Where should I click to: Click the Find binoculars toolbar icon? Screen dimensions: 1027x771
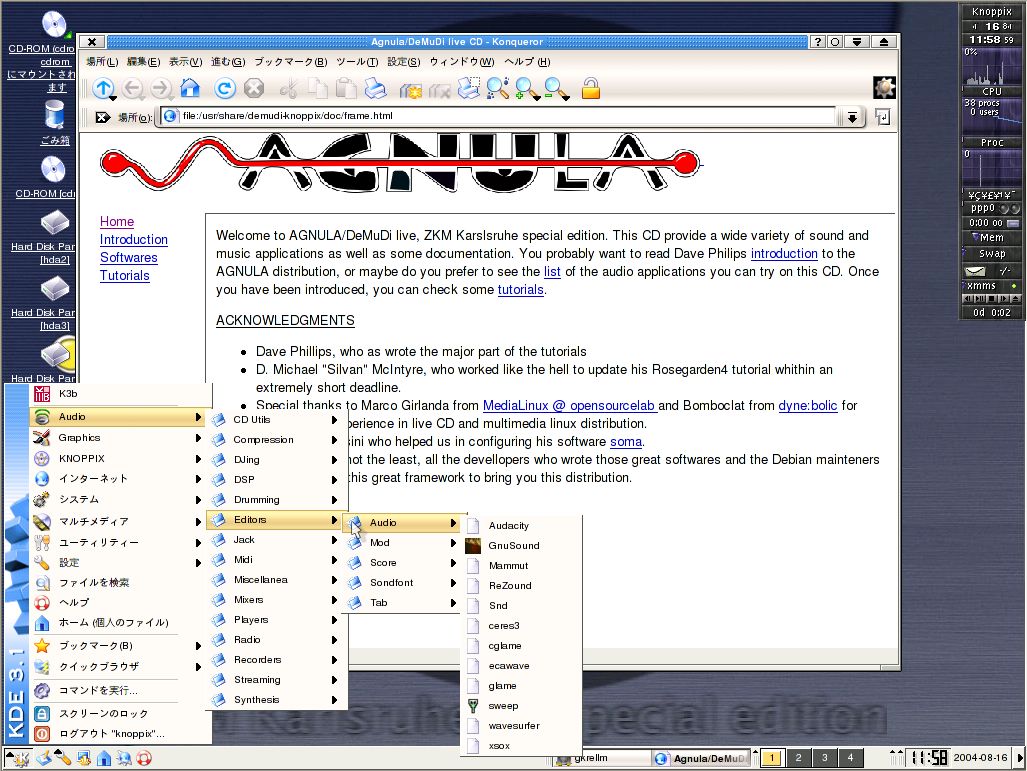498,88
